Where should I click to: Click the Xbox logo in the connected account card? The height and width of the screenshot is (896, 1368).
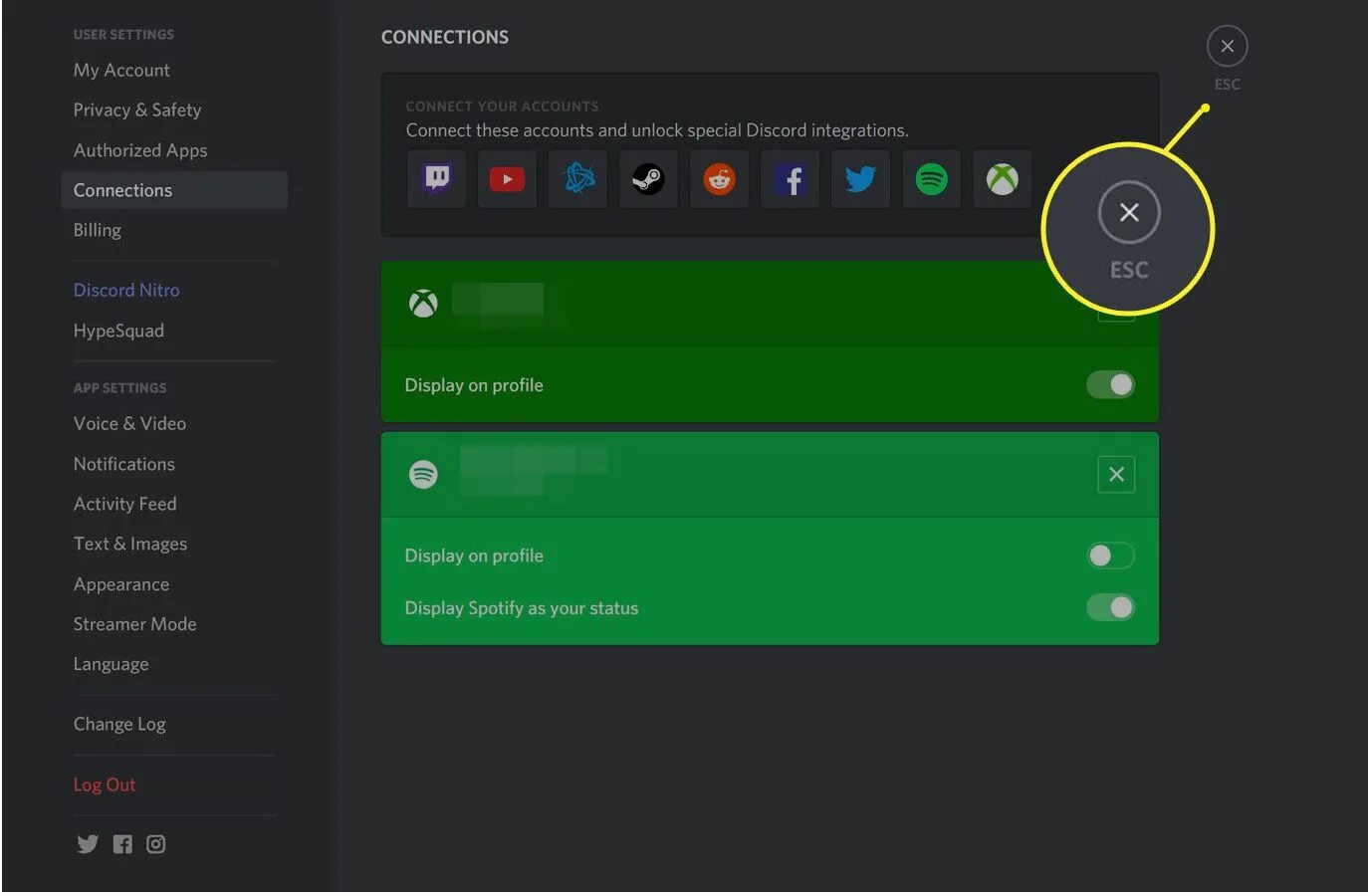pyautogui.click(x=423, y=304)
